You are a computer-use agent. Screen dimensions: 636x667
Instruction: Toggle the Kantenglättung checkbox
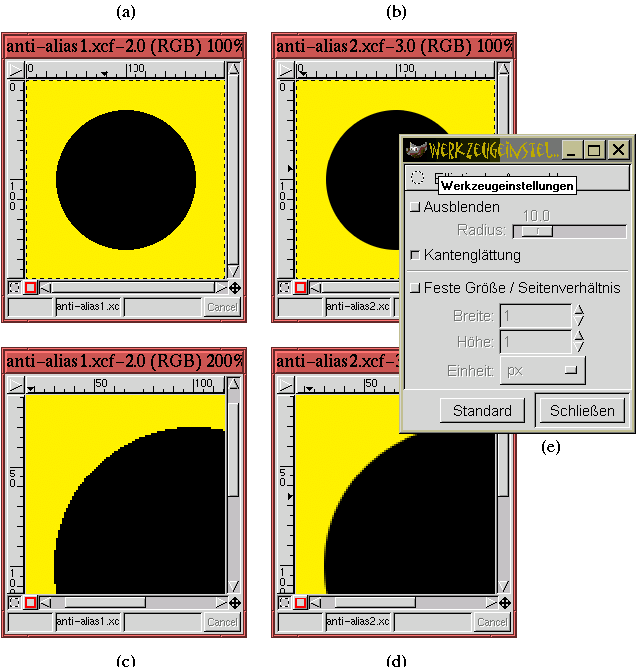click(x=416, y=255)
